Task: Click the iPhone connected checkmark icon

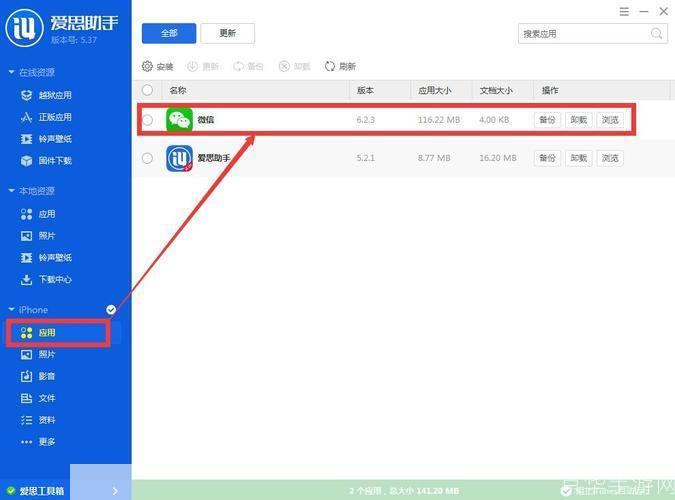Action: click(111, 310)
